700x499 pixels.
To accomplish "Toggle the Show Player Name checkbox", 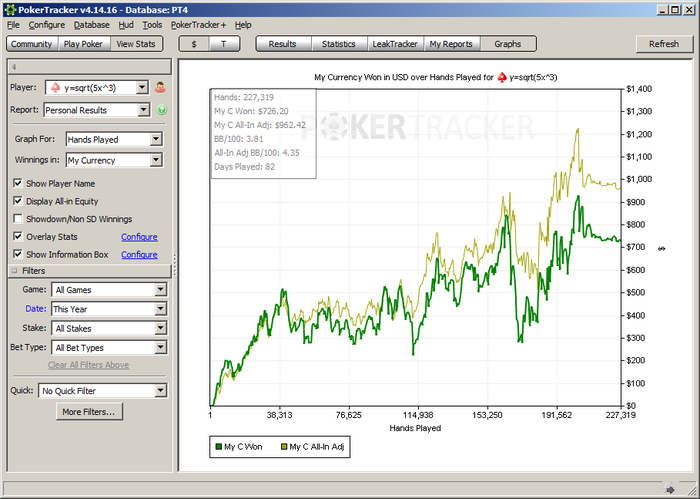I will tap(18, 183).
